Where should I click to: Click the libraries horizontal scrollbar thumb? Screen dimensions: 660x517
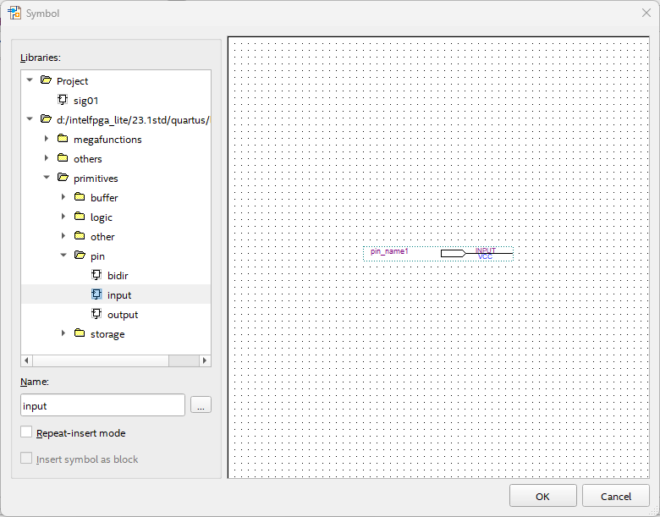coord(101,360)
